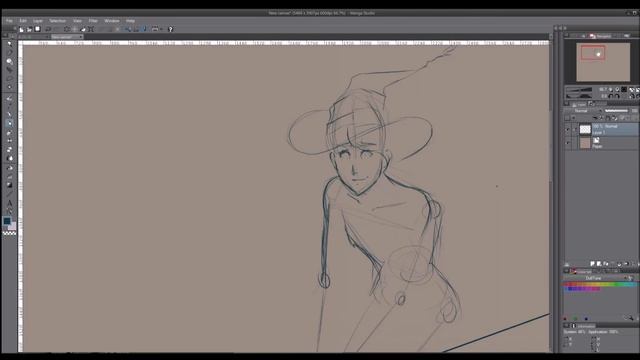This screenshot has width=640, height=360.
Task: Click the Save toolbar icon
Action: pyautogui.click(x=38, y=29)
